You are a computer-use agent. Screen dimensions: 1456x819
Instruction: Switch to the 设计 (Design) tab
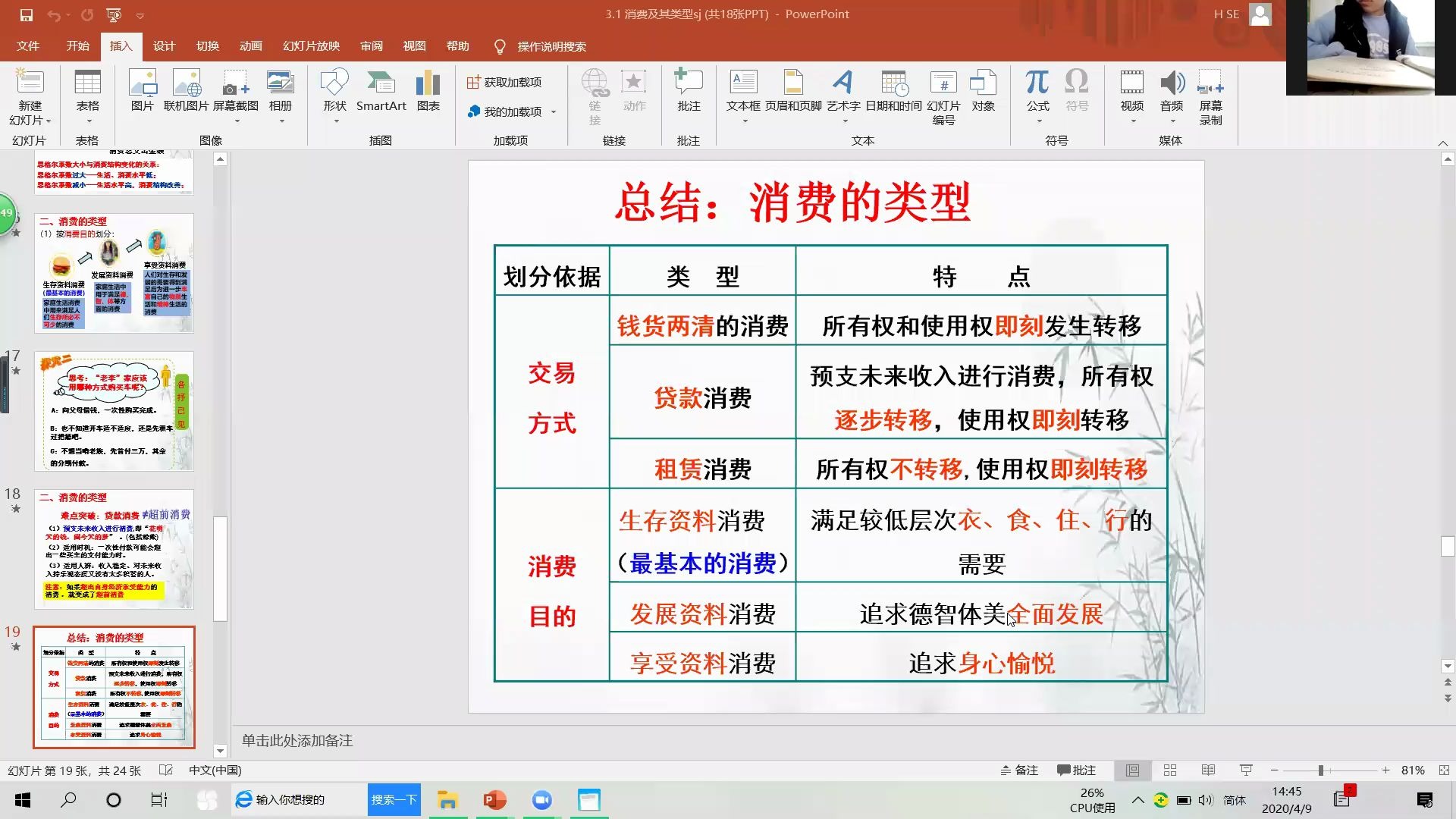(164, 46)
